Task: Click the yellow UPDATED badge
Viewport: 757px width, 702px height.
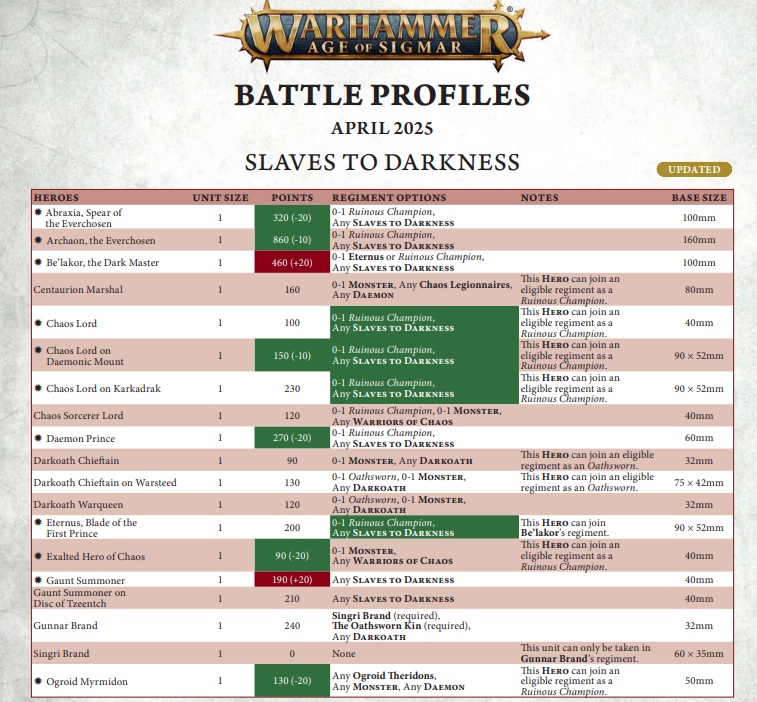Action: 694,169
